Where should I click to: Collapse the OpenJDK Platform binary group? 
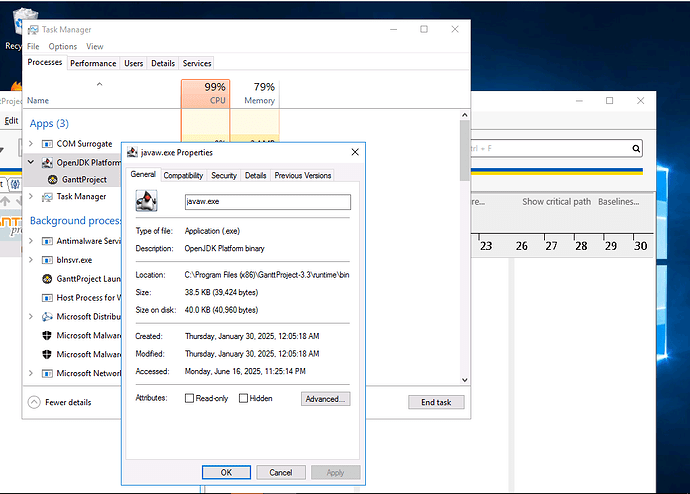(x=32, y=162)
